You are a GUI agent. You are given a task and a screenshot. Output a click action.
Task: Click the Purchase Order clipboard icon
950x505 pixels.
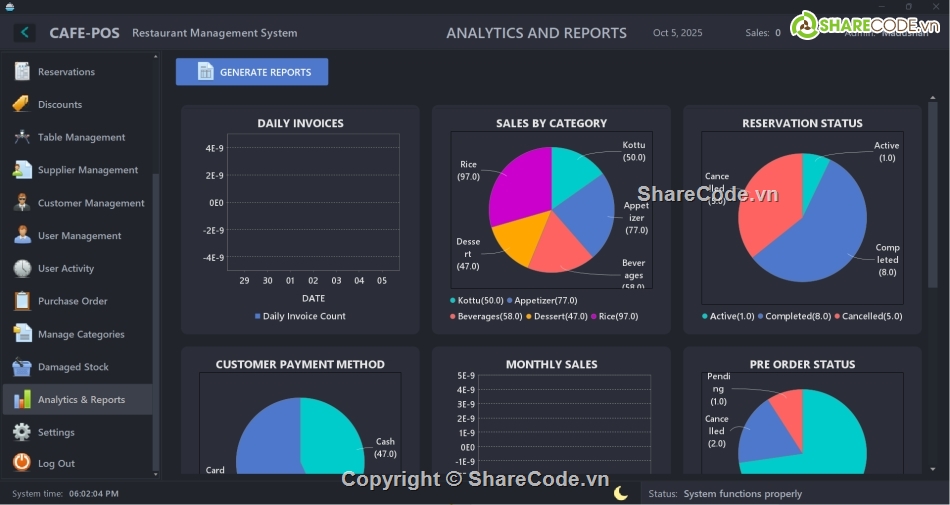(21, 301)
